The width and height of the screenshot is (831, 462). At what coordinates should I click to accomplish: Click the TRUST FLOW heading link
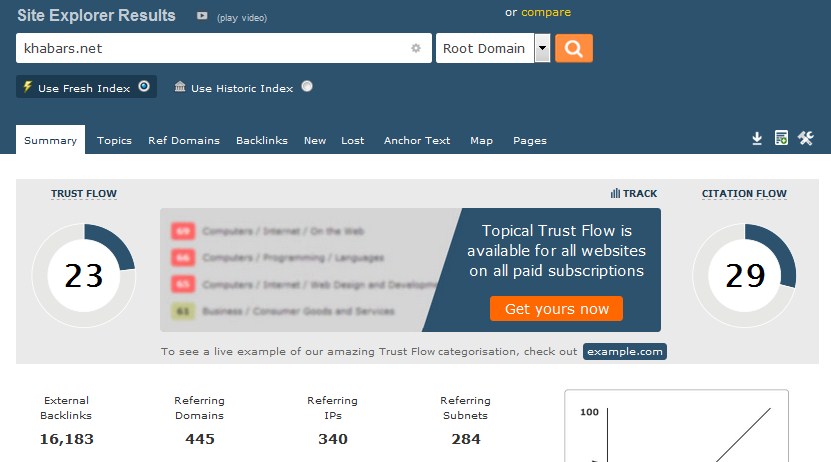[84, 193]
